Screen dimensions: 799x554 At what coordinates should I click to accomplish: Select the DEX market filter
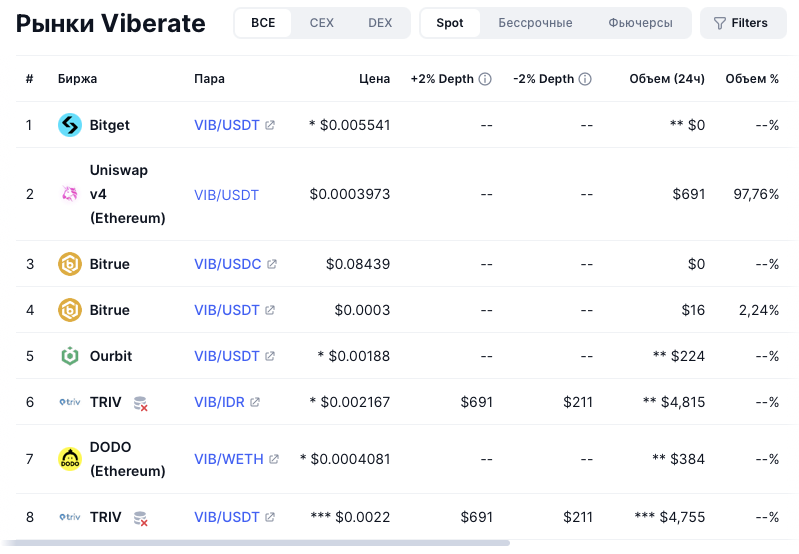pyautogui.click(x=380, y=23)
